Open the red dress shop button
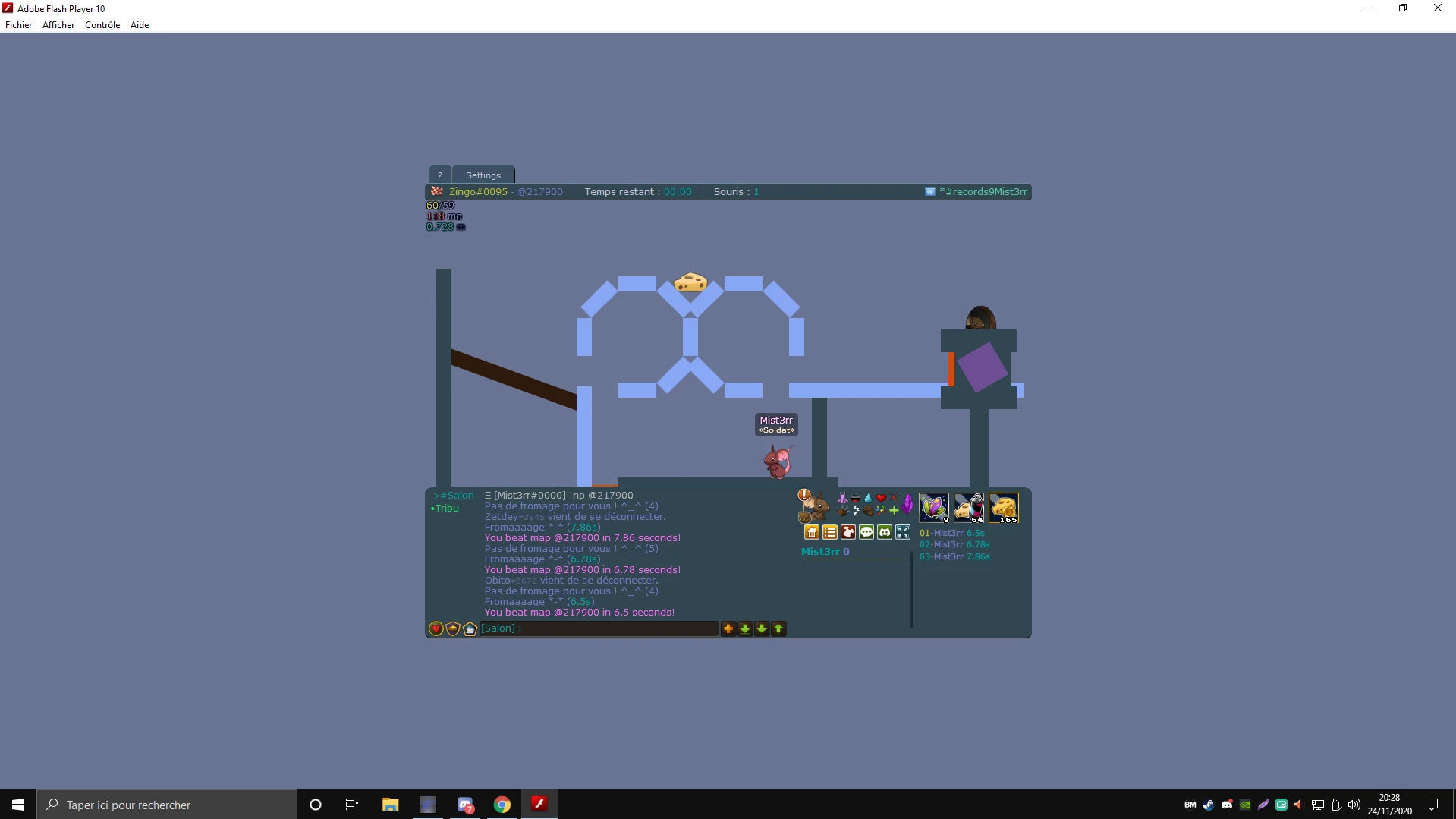Viewport: 1456px width, 819px height. tap(848, 533)
